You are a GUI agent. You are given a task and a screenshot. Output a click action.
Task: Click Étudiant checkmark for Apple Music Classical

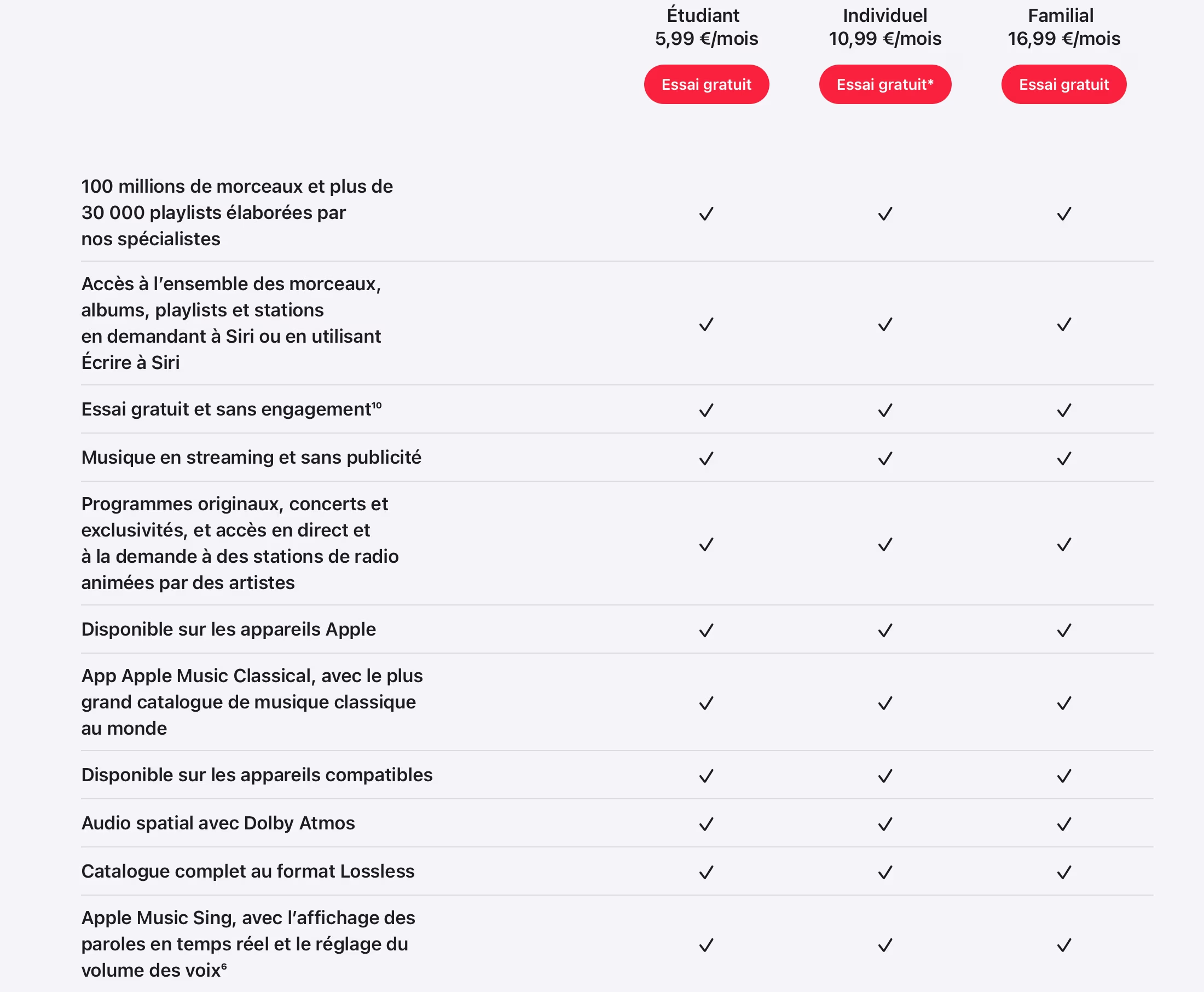[x=706, y=703]
